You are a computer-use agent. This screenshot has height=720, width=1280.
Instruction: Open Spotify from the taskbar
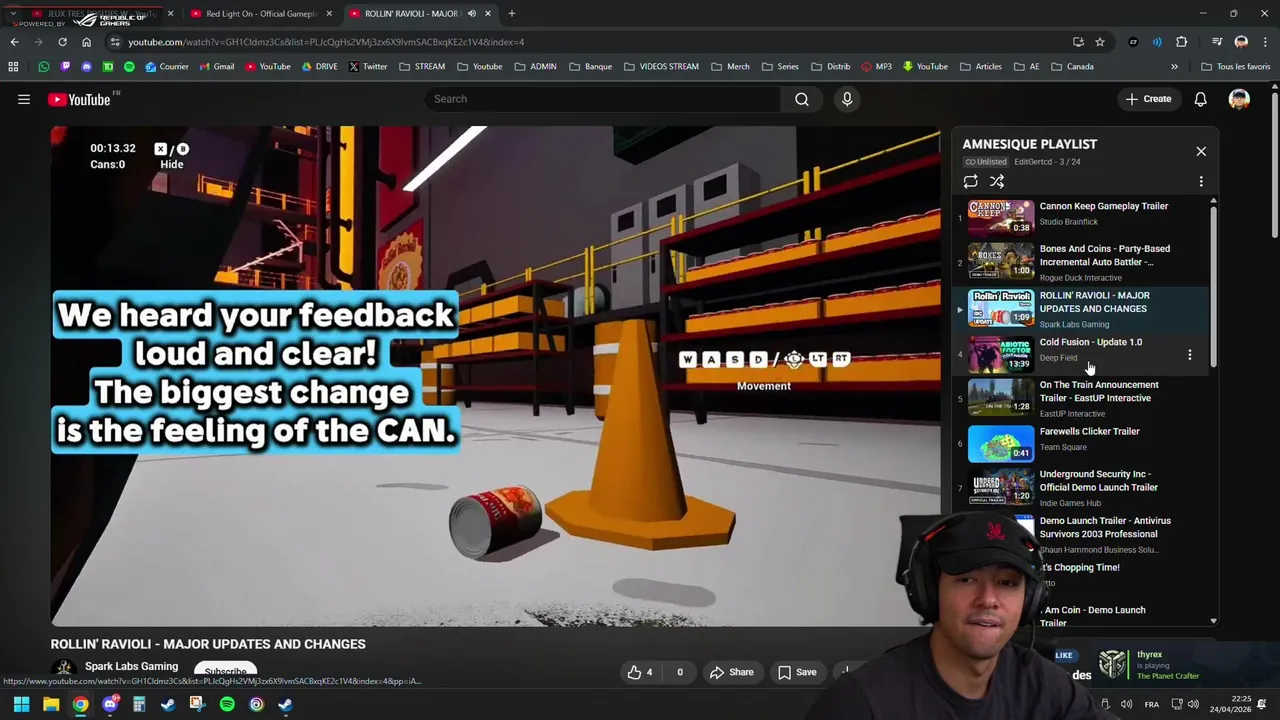[x=227, y=705]
